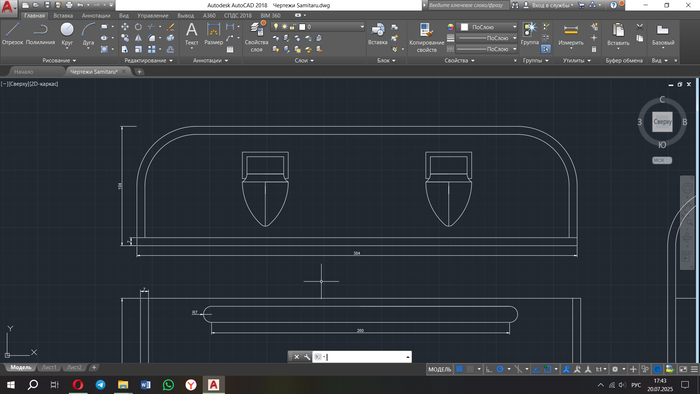
Task: Click the Erase tool icon
Action: tap(171, 27)
